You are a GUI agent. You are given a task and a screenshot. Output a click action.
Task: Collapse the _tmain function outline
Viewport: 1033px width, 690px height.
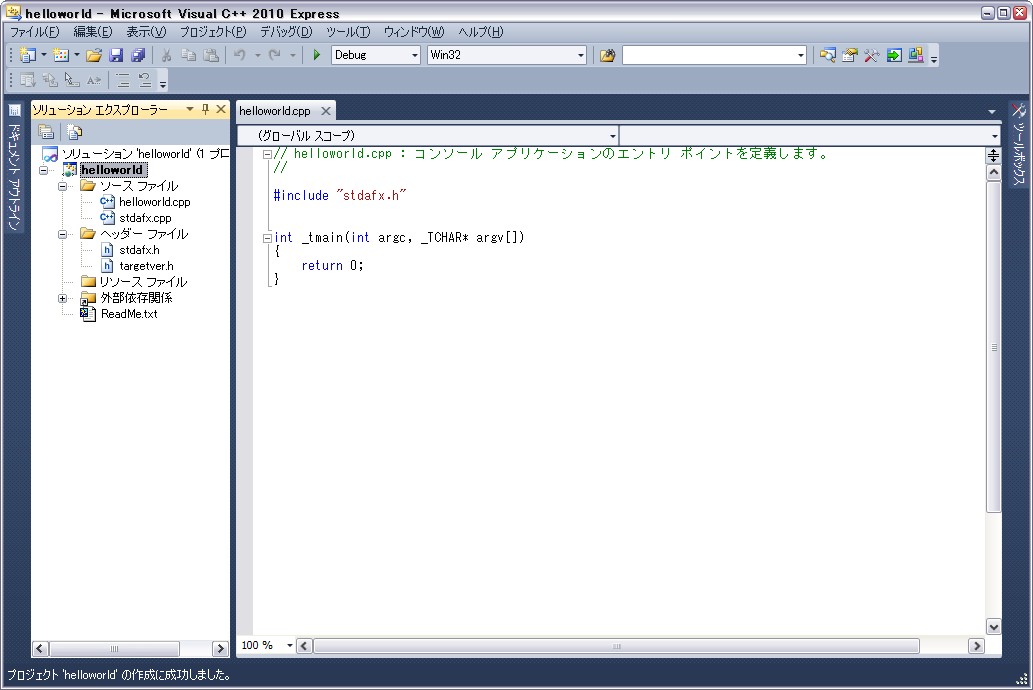[x=267, y=238]
